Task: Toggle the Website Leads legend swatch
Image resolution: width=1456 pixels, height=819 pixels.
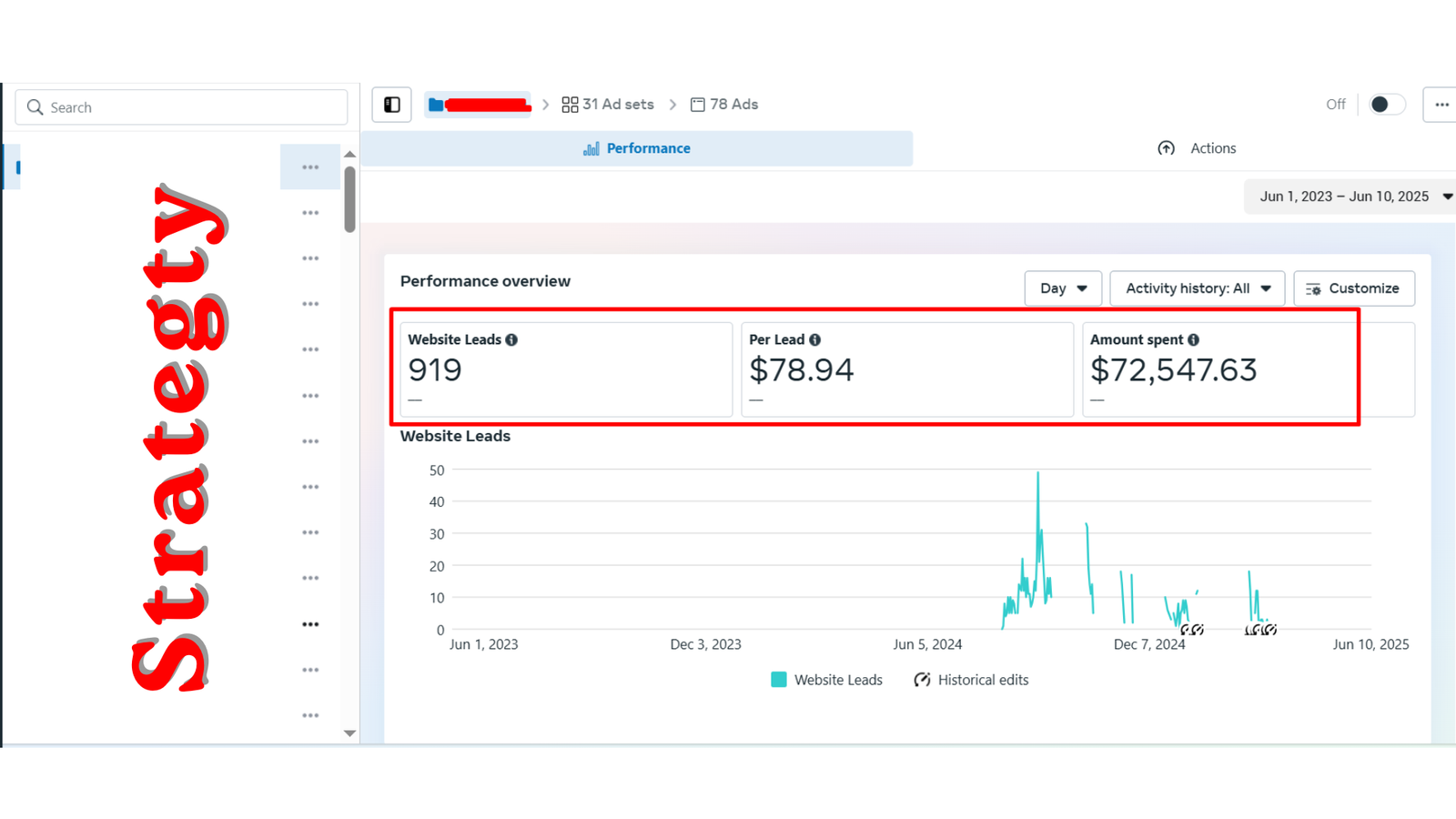Action: tap(779, 680)
